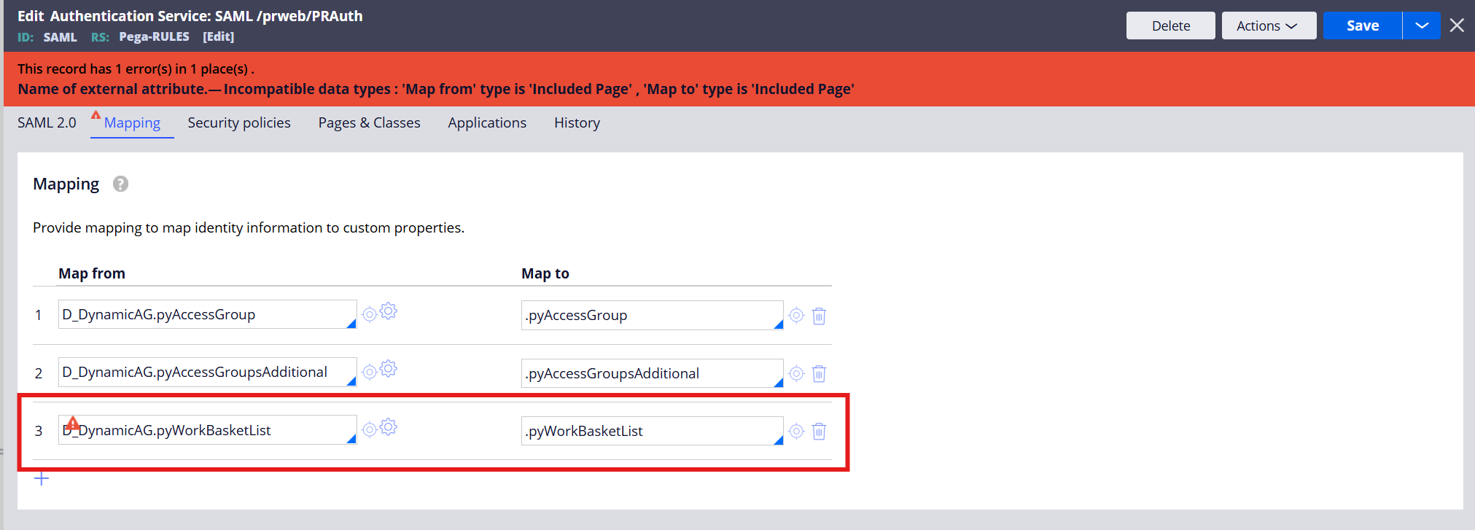This screenshot has height=530, width=1475.
Task: Delete the authentication service record
Action: click(x=1170, y=26)
